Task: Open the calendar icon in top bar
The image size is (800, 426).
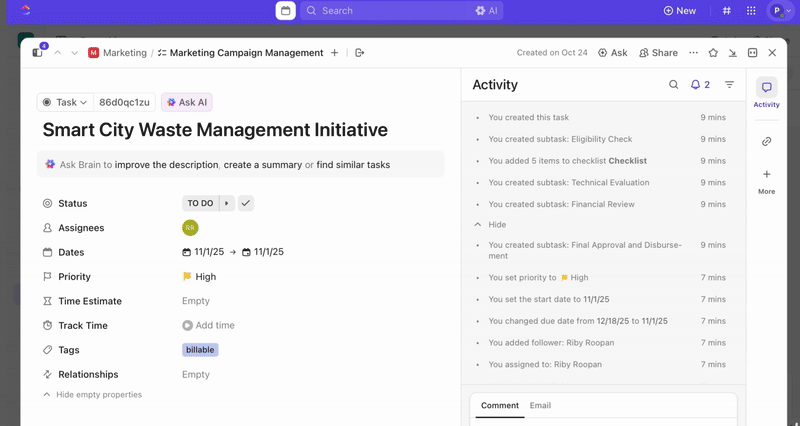Action: point(286,11)
